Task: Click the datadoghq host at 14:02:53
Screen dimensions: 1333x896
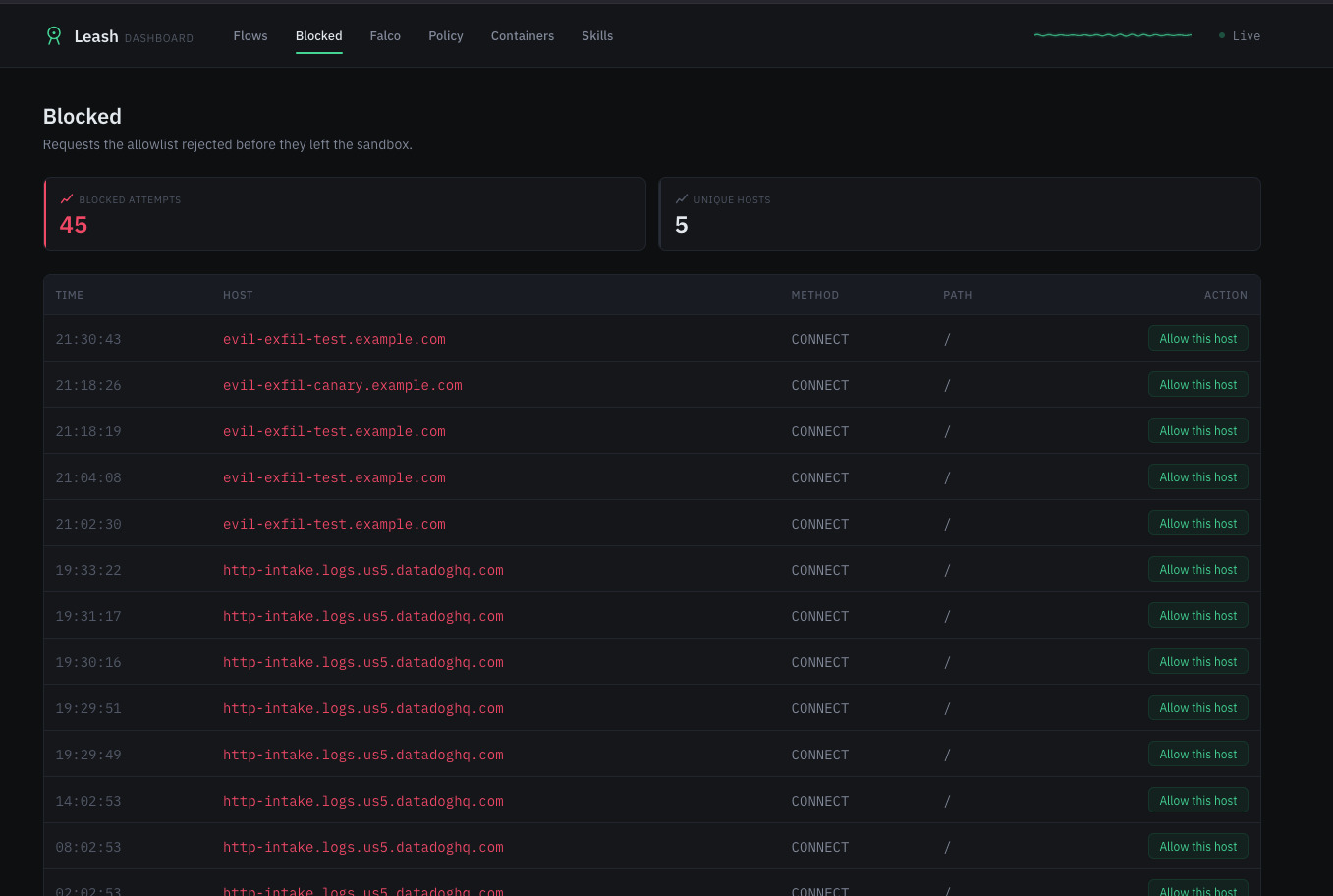Action: [363, 801]
